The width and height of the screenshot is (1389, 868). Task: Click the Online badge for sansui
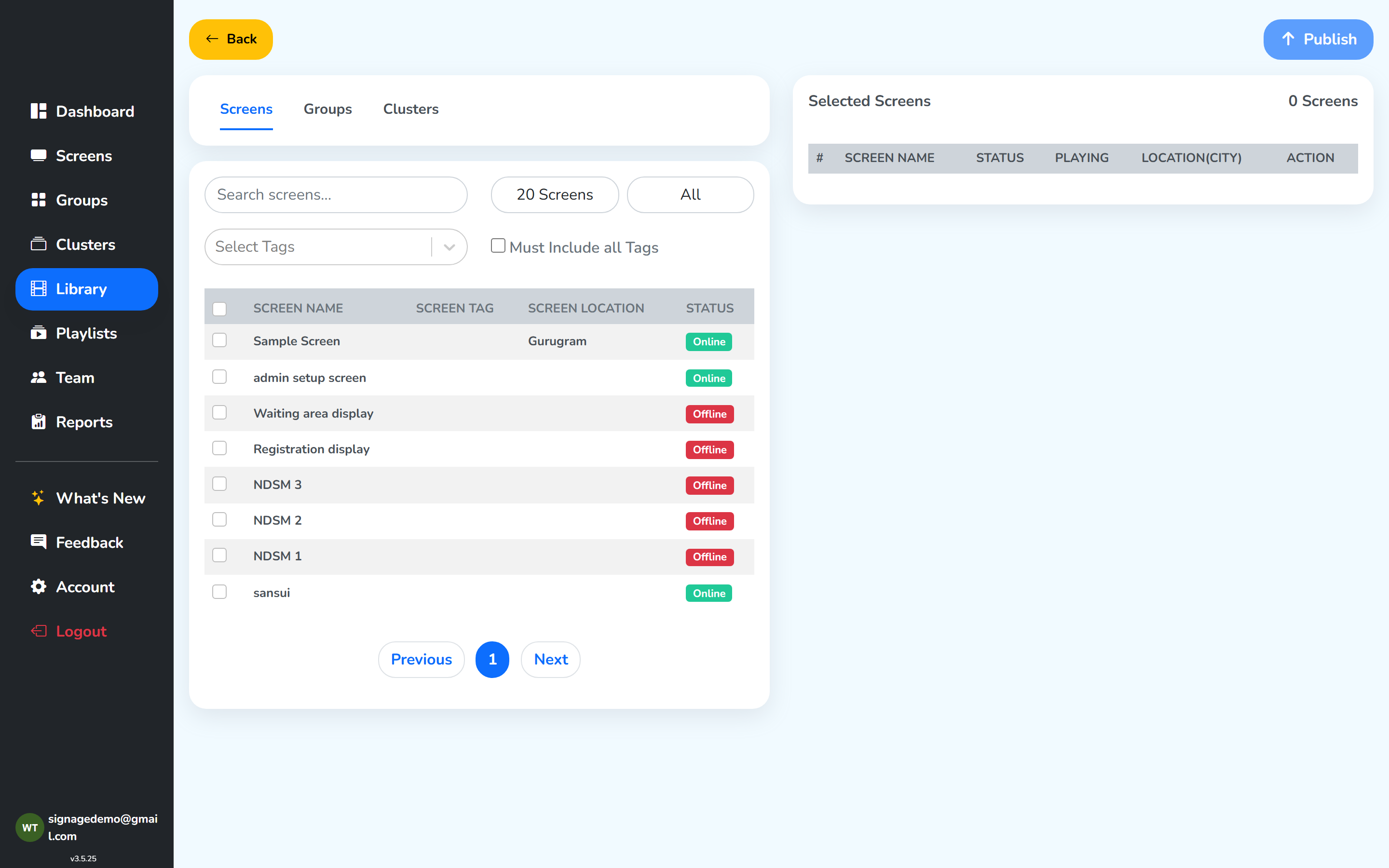709,593
